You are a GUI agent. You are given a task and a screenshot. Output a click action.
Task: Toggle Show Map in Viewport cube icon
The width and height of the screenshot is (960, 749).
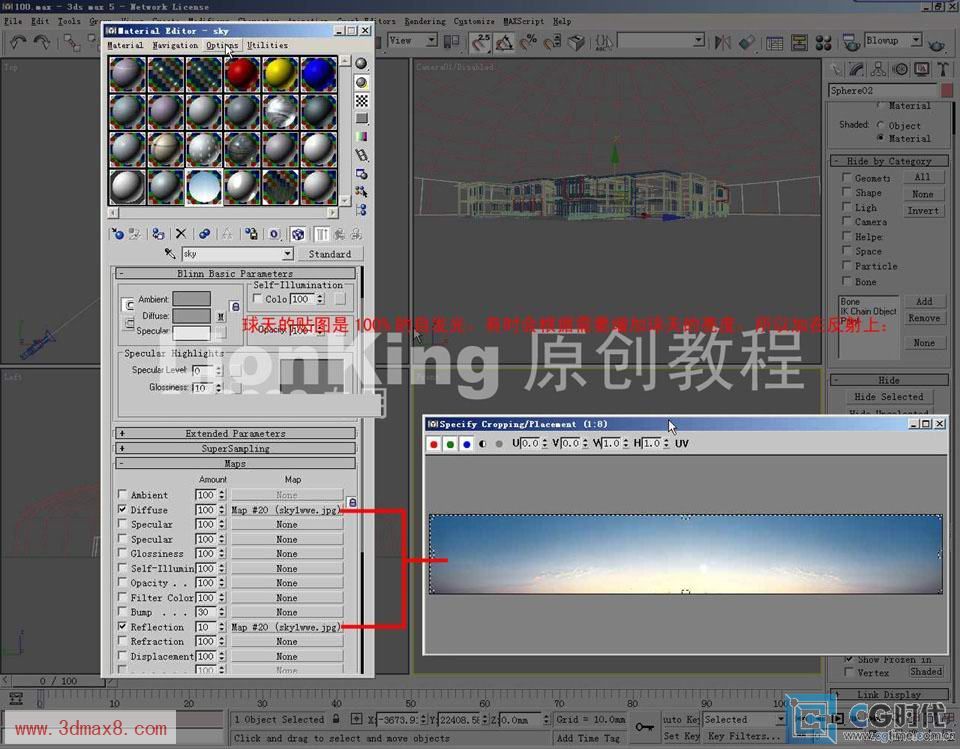[298, 234]
